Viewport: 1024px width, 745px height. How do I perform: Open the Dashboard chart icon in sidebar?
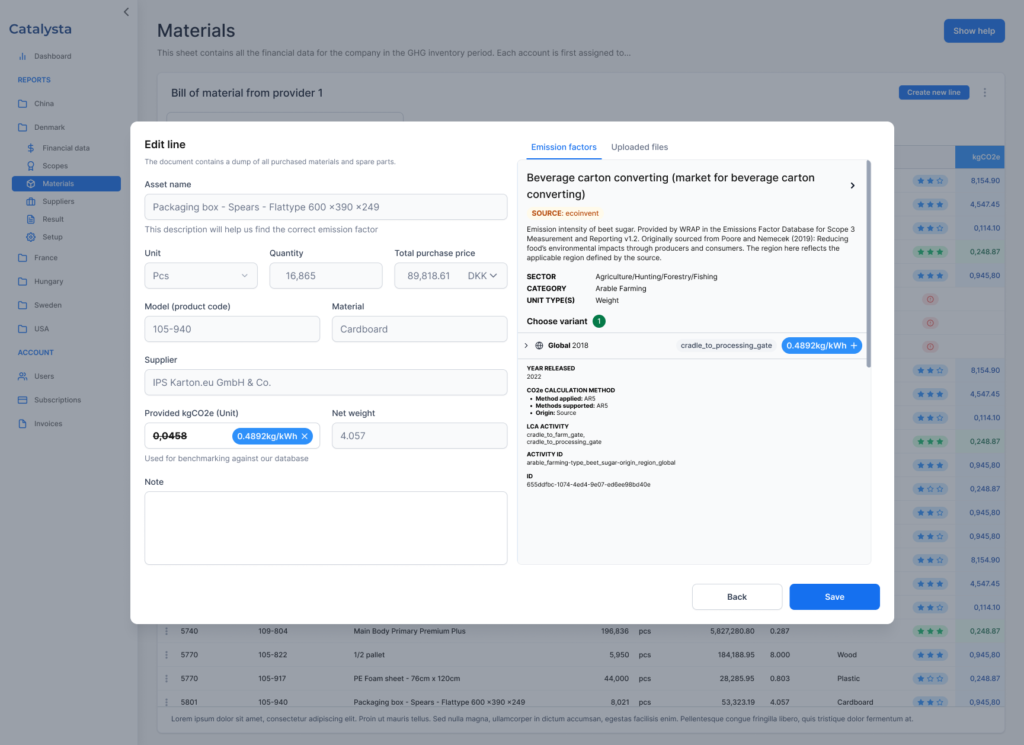coord(23,56)
